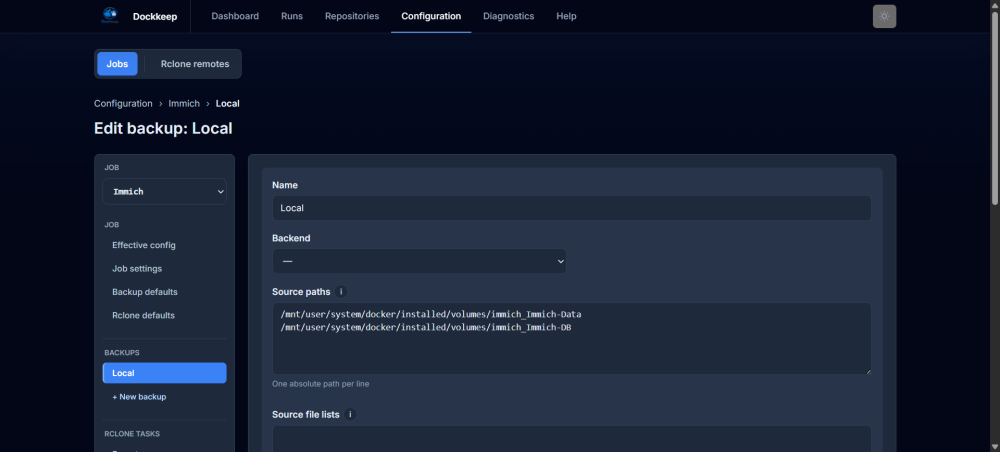This screenshot has height=452, width=1000.
Task: Open the Source file lists info icon
Action: click(x=350, y=414)
